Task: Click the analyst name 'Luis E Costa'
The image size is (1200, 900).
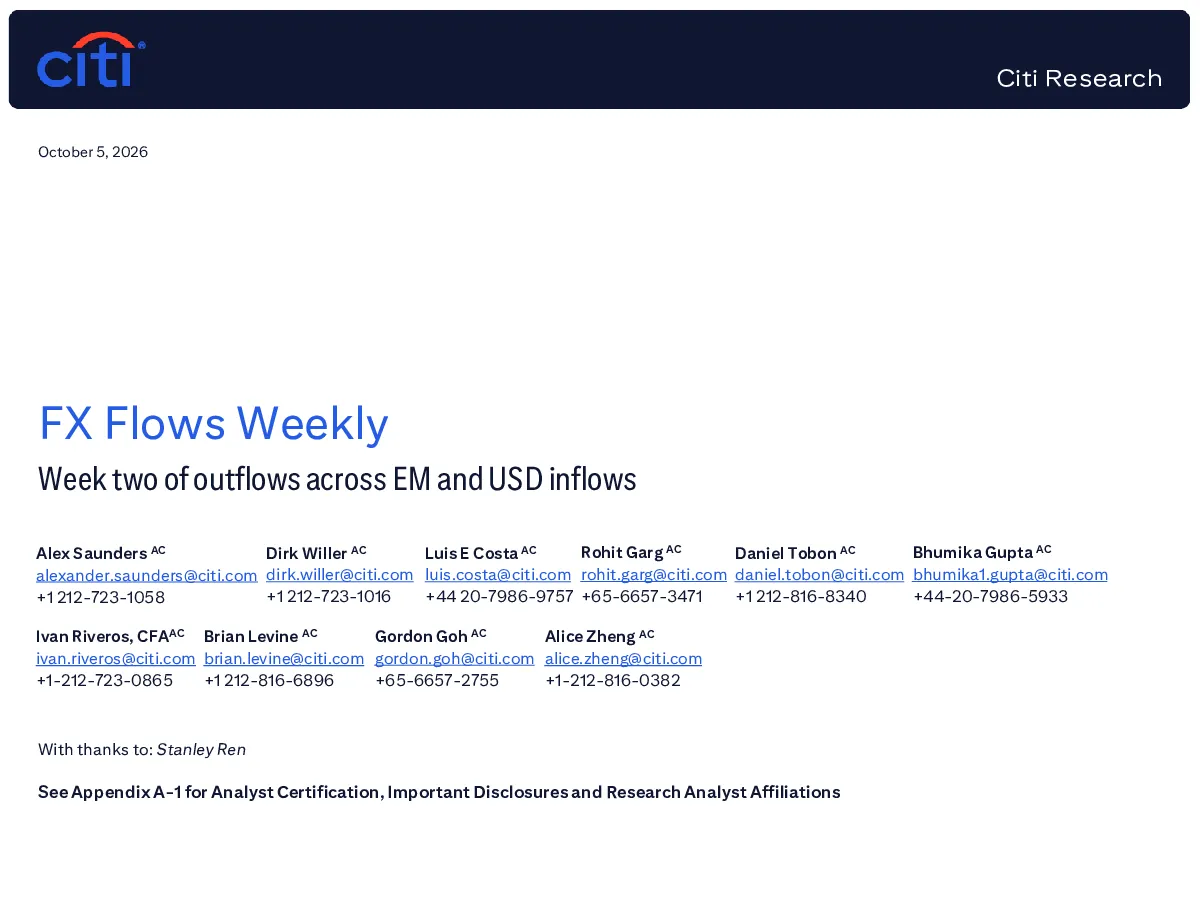Action: [x=472, y=553]
